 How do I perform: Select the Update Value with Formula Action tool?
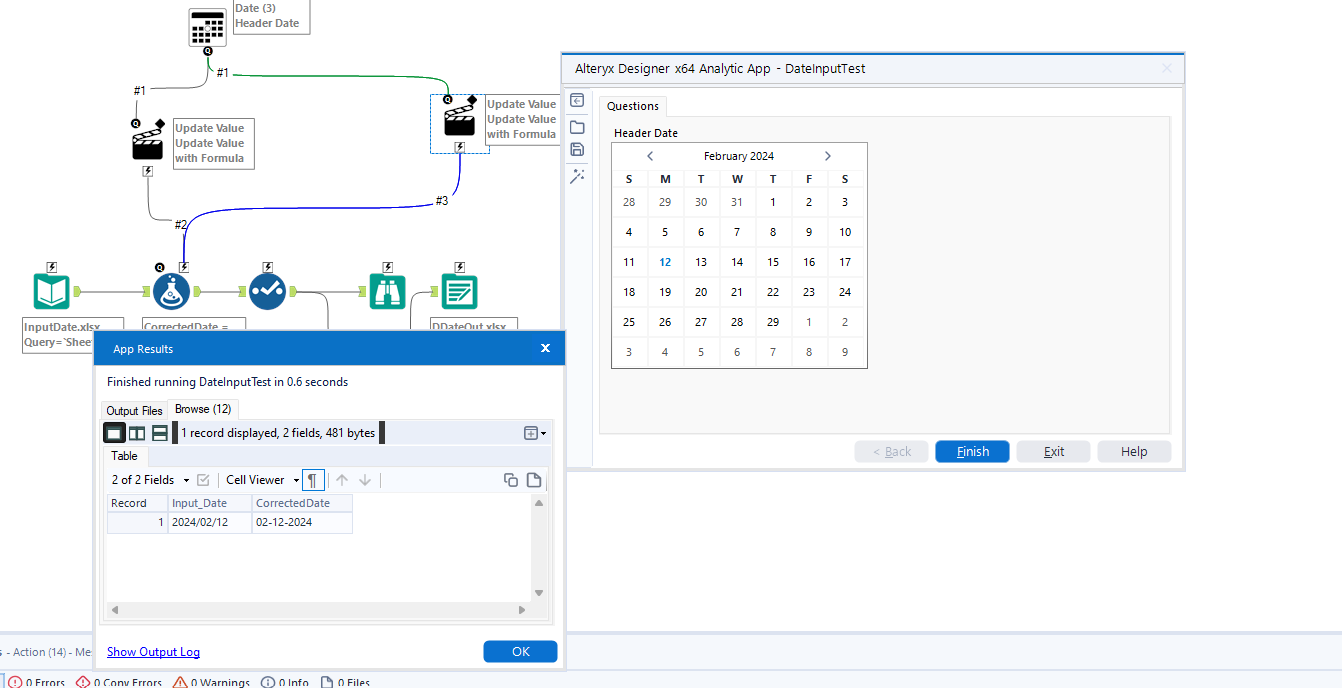tap(459, 123)
